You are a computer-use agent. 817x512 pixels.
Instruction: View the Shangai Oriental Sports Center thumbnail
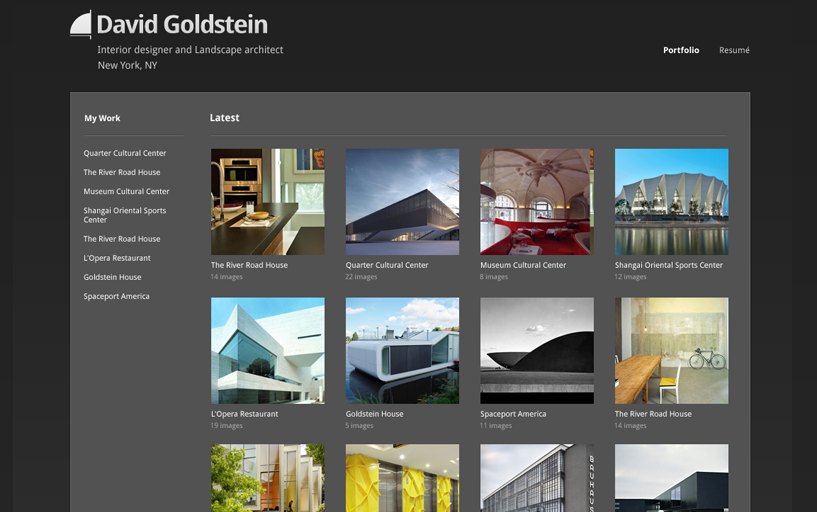(x=672, y=202)
